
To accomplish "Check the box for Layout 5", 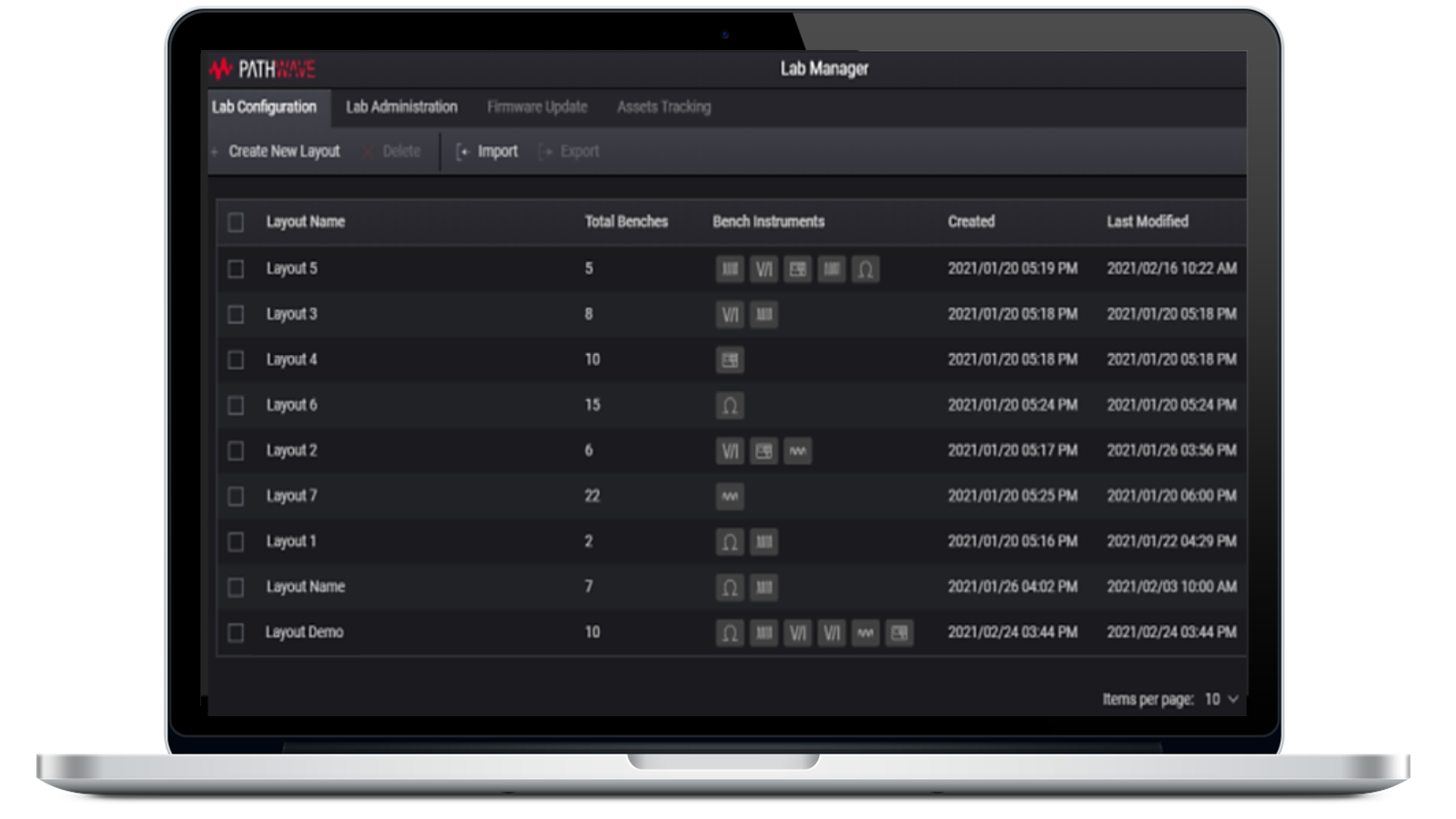I will 236,269.
